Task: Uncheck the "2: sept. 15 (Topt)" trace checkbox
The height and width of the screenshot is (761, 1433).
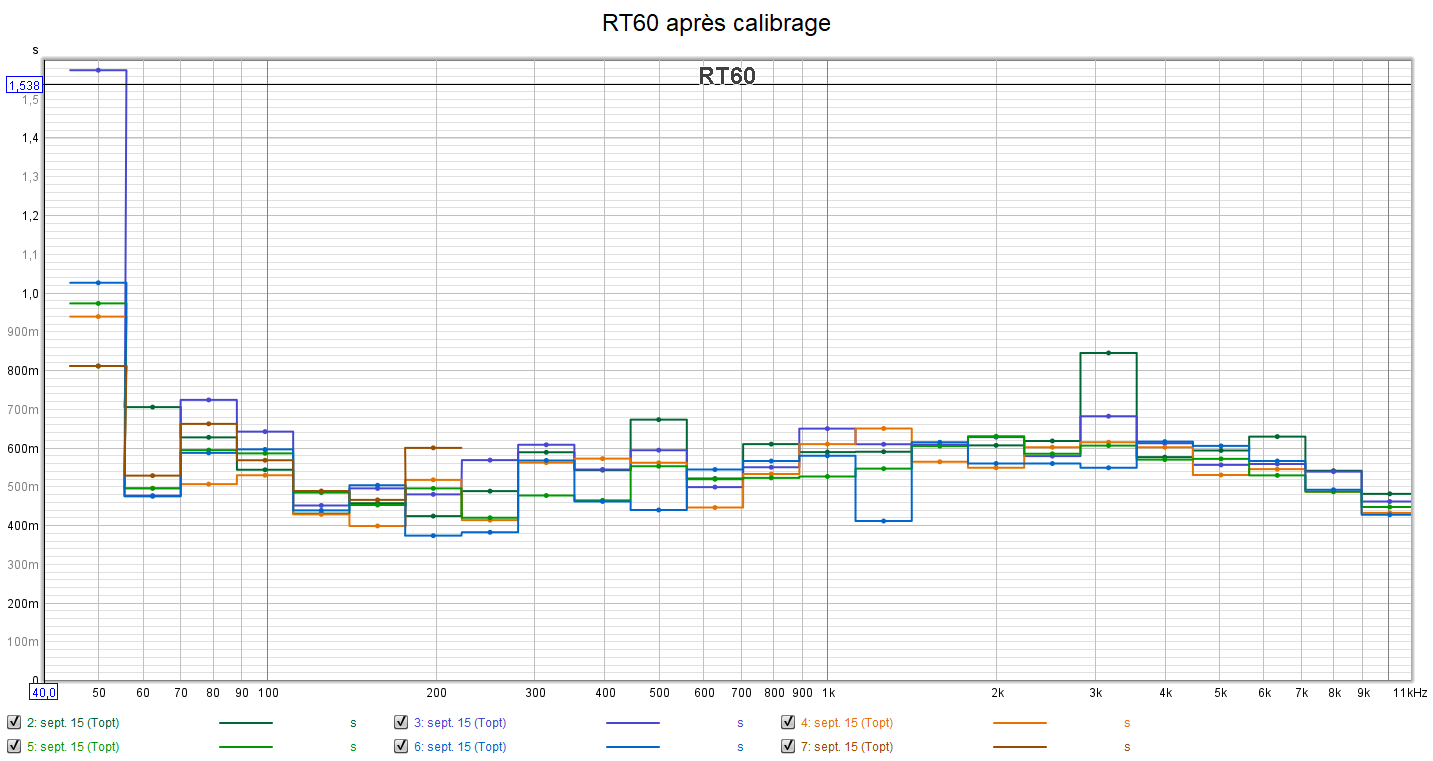Action: [14, 722]
